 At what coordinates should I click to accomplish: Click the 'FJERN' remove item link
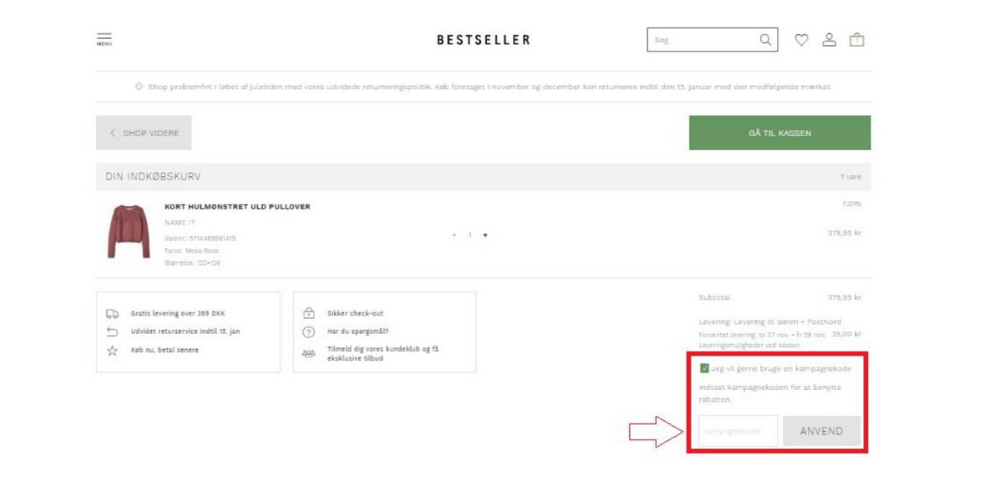click(x=852, y=204)
